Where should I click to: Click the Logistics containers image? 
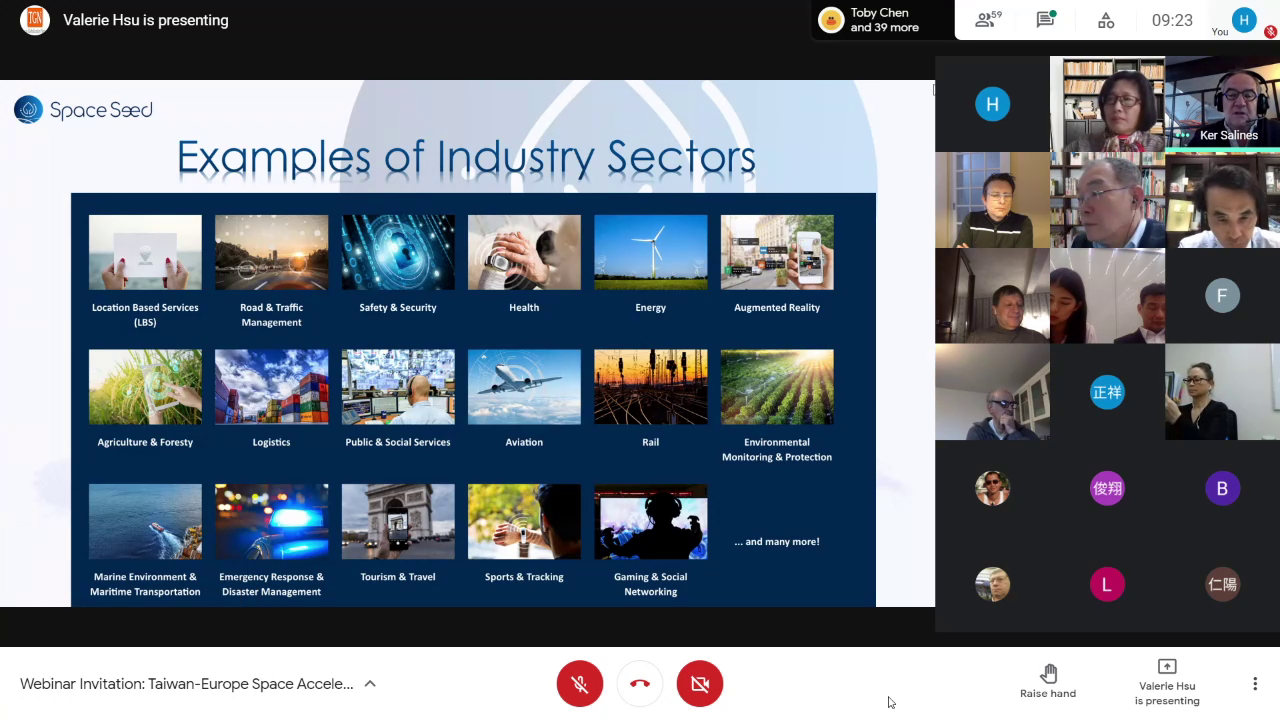271,387
